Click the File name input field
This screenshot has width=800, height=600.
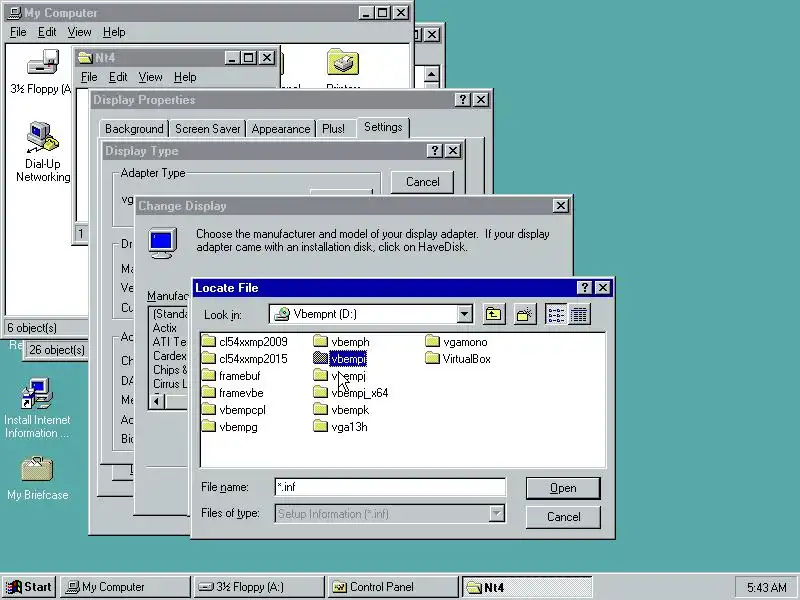pyautogui.click(x=390, y=487)
